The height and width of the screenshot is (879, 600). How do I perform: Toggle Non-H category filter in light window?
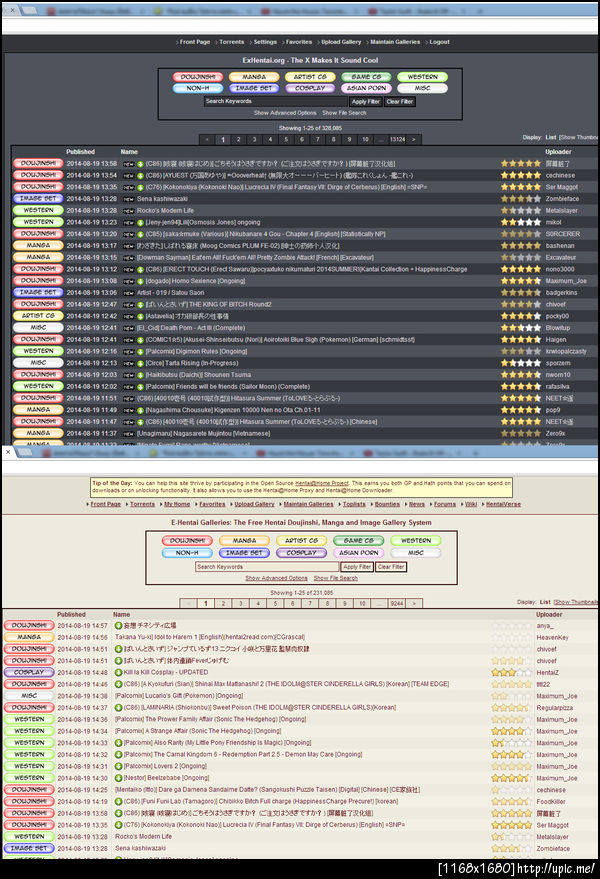coord(187,553)
